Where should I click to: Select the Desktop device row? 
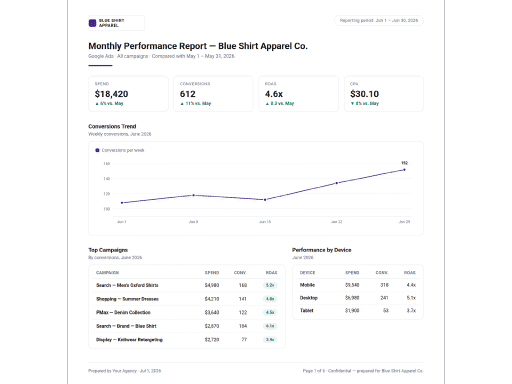358,298
